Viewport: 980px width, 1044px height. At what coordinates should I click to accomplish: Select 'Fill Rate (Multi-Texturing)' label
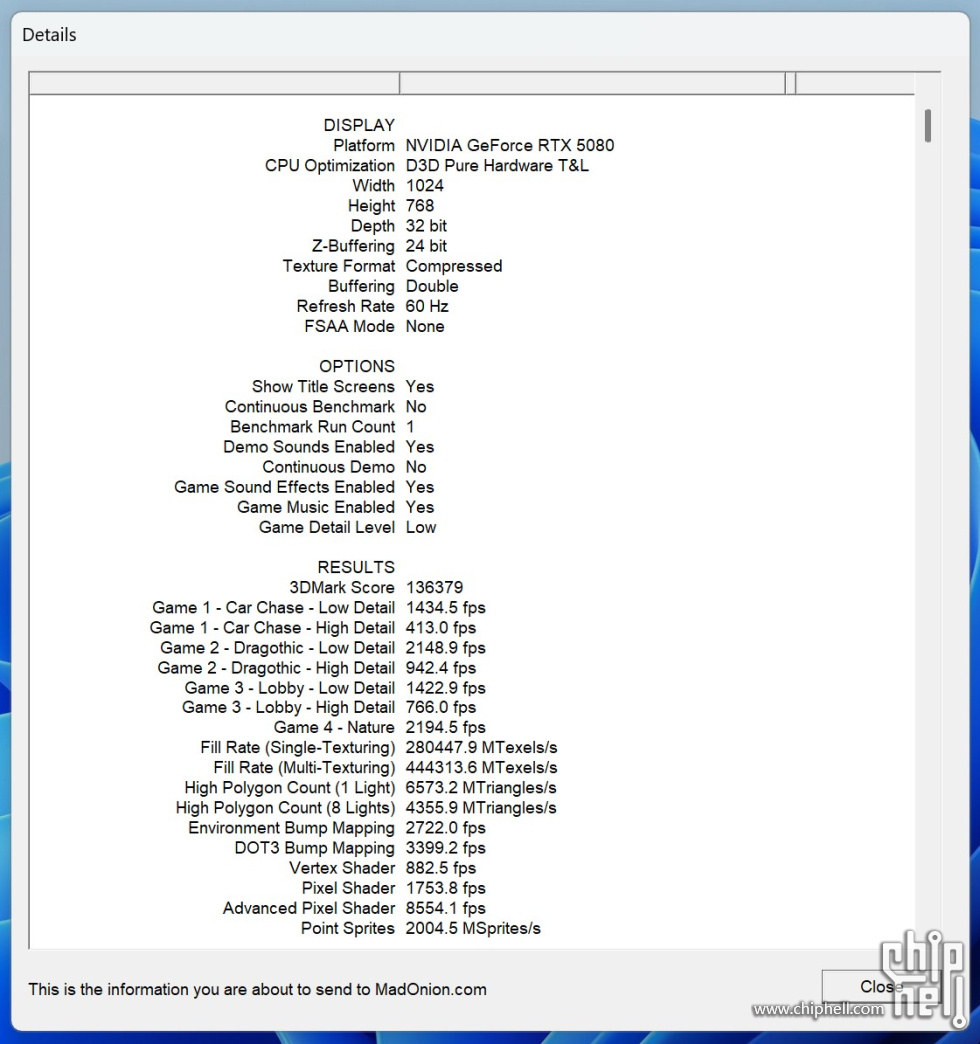(x=304, y=767)
